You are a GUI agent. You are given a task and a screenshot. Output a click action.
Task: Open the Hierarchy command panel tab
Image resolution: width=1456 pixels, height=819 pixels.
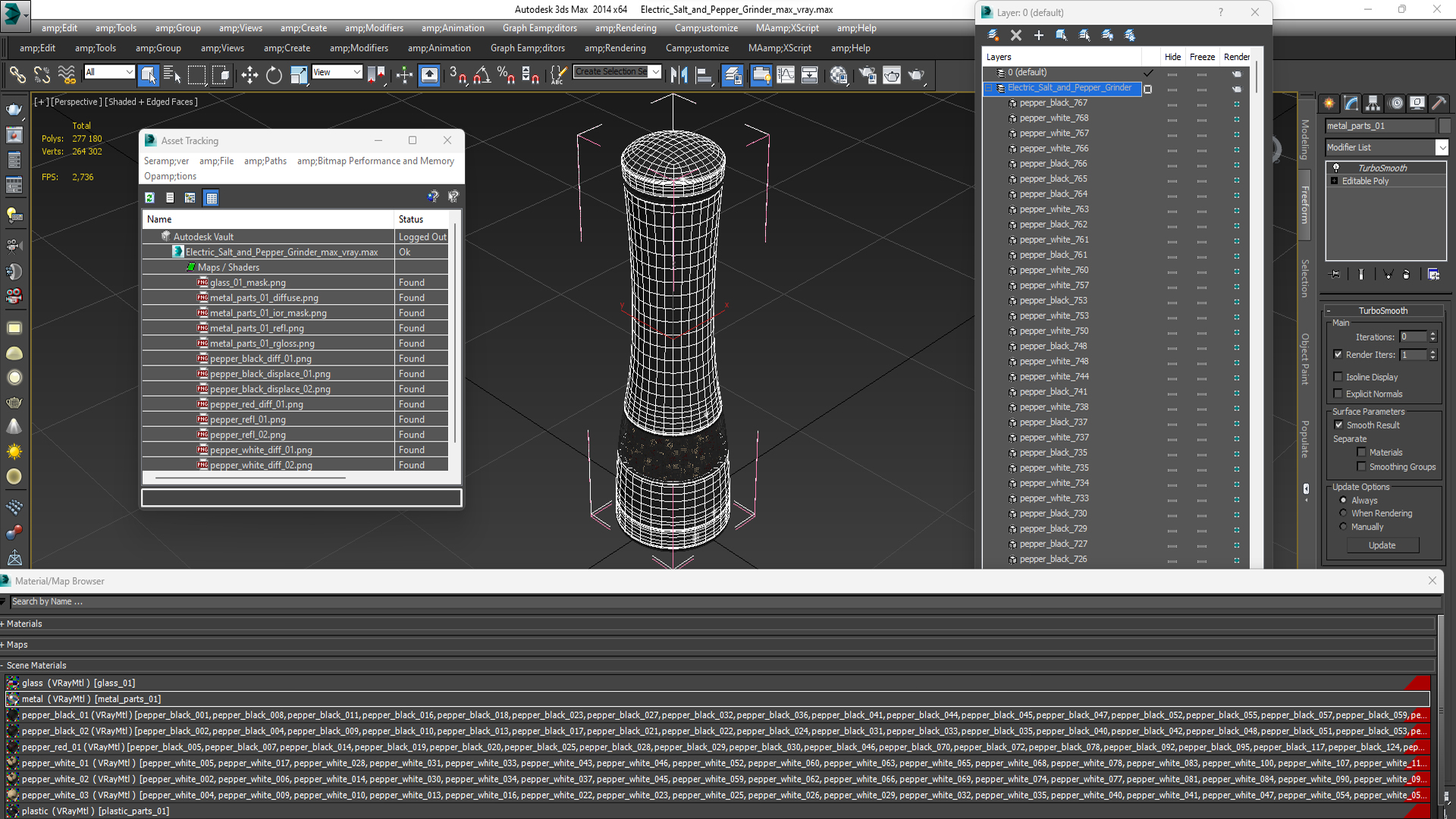(x=1373, y=103)
